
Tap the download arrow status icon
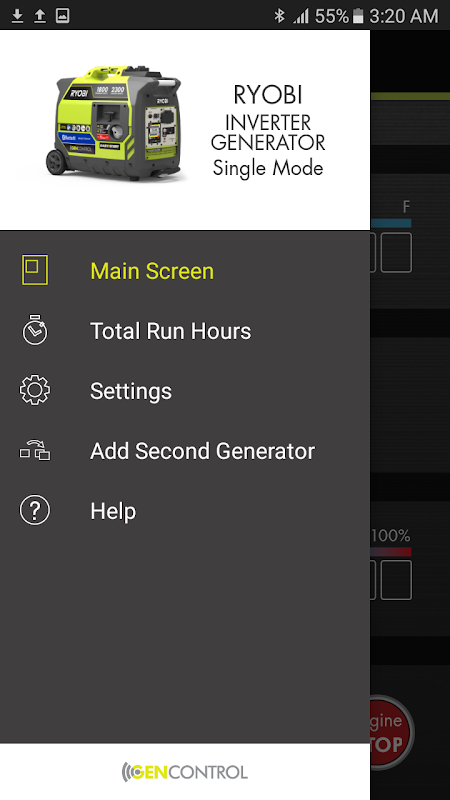17,16
